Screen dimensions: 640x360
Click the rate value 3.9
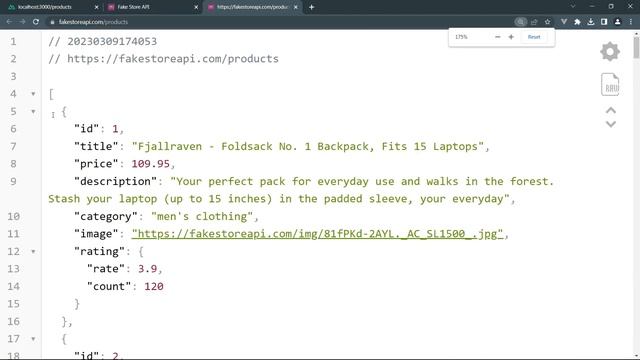pos(147,269)
